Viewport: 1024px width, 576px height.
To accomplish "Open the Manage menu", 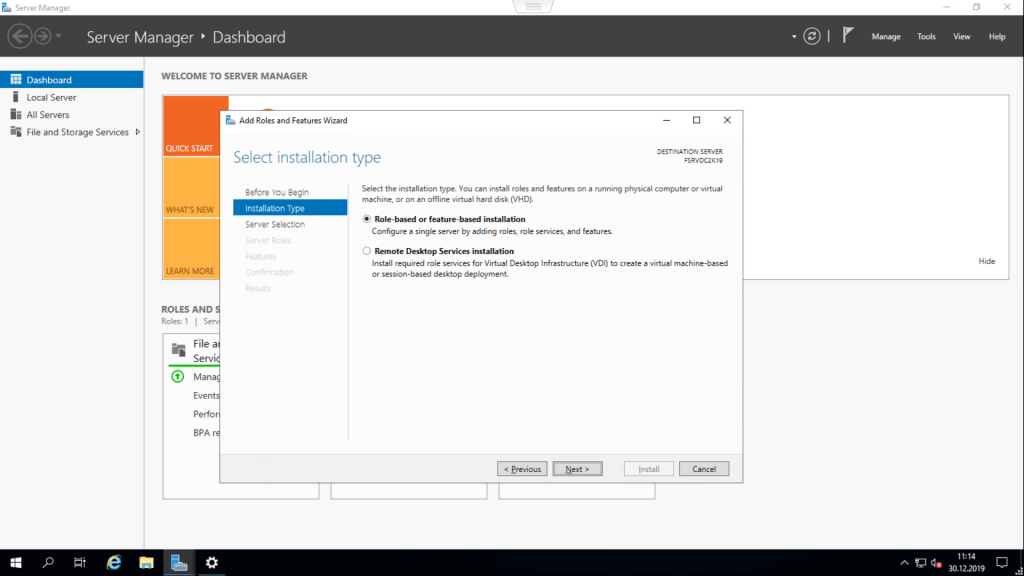I will tap(886, 37).
